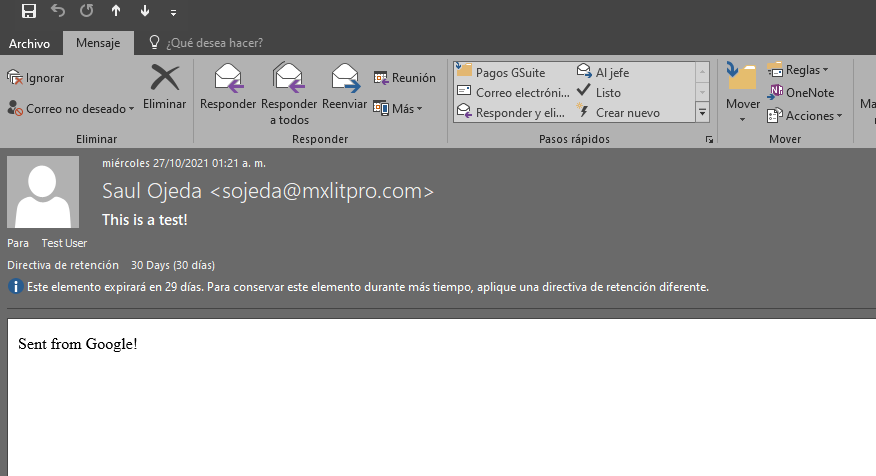Viewport: 876px width, 476px height.
Task: Click the Save icon in quick access toolbar
Action: point(29,11)
